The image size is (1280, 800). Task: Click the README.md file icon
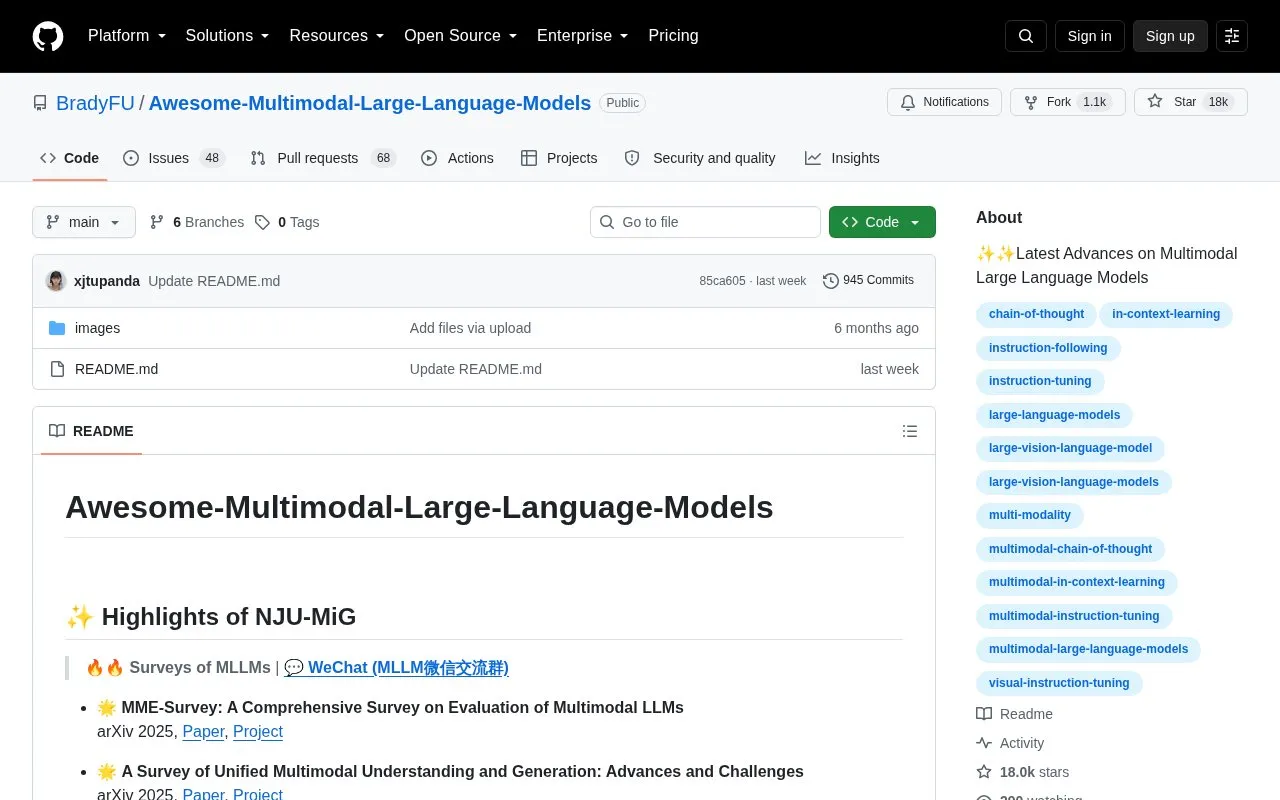point(57,369)
